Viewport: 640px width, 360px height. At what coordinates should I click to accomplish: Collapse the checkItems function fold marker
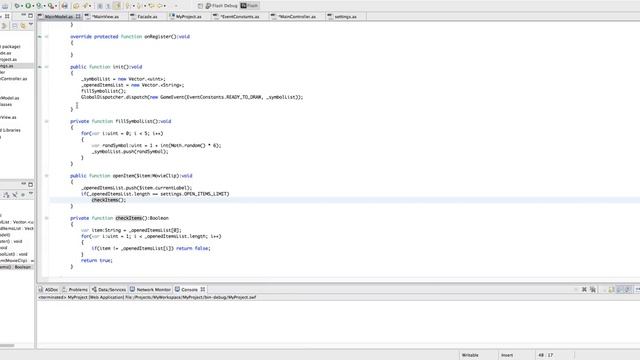click(x=47, y=218)
